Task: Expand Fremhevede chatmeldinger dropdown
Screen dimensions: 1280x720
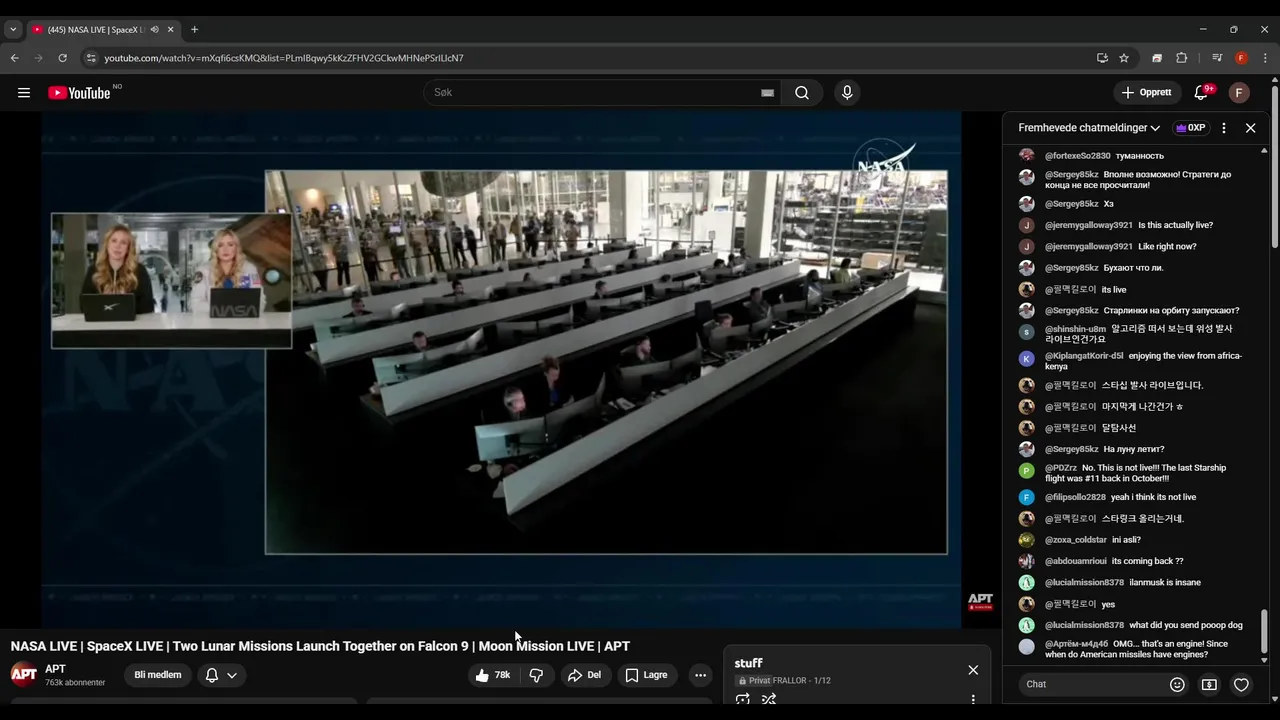Action: (x=1089, y=128)
